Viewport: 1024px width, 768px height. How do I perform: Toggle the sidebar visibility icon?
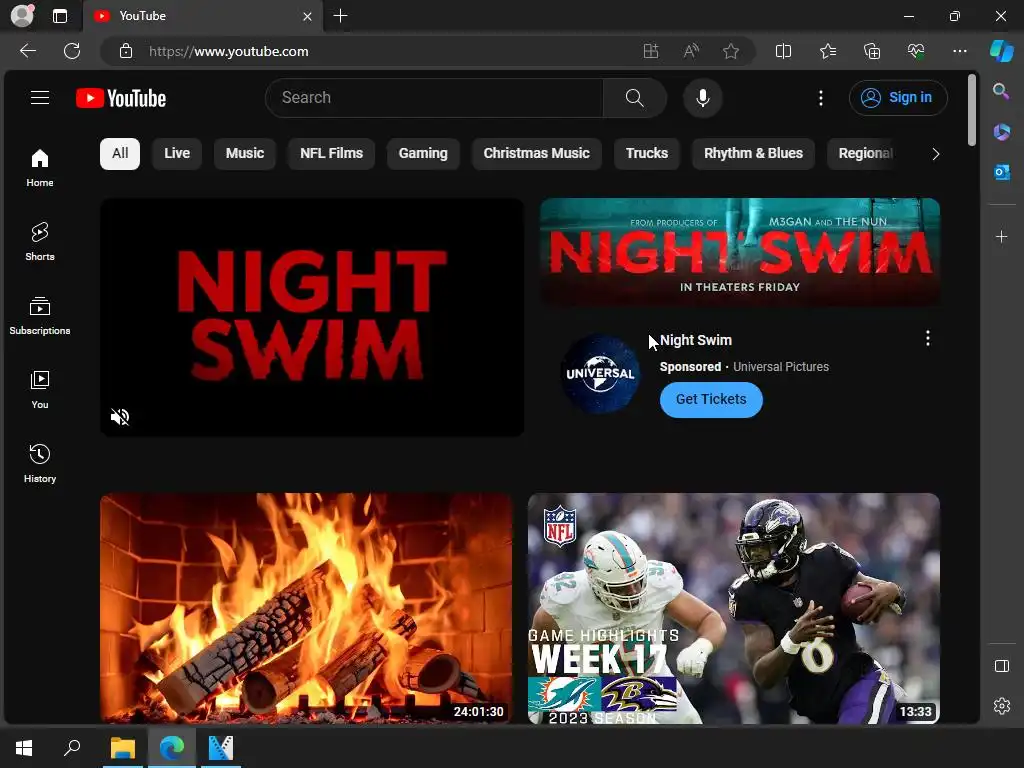1001,666
